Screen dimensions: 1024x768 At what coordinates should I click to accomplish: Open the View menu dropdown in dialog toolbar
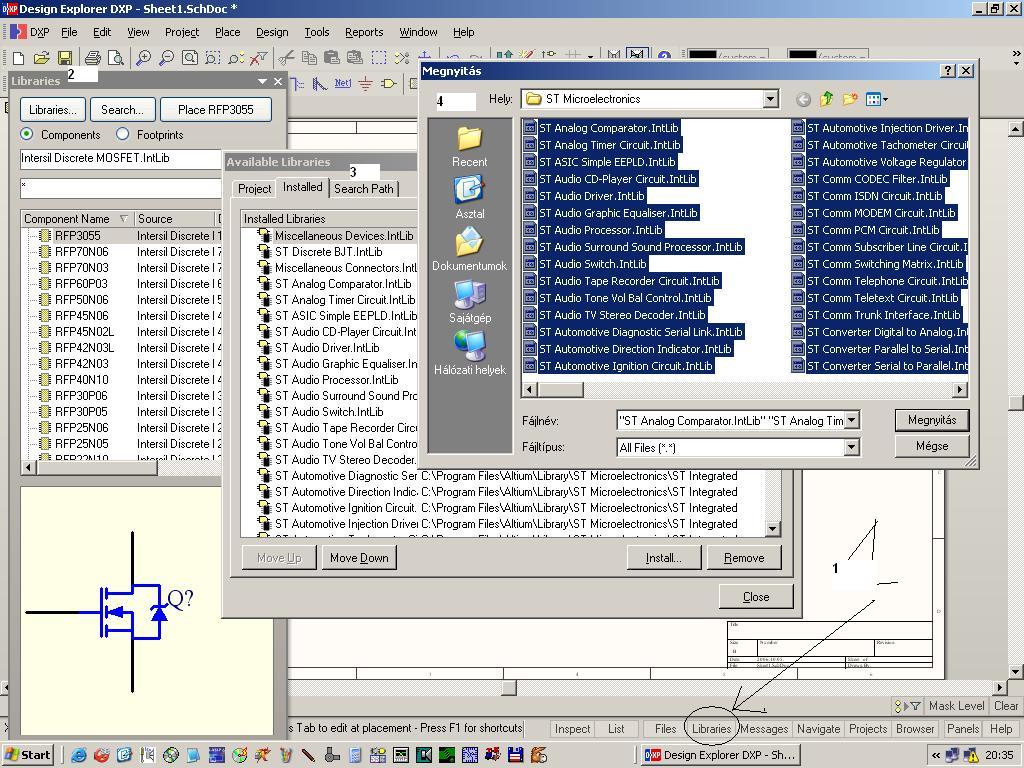[877, 99]
